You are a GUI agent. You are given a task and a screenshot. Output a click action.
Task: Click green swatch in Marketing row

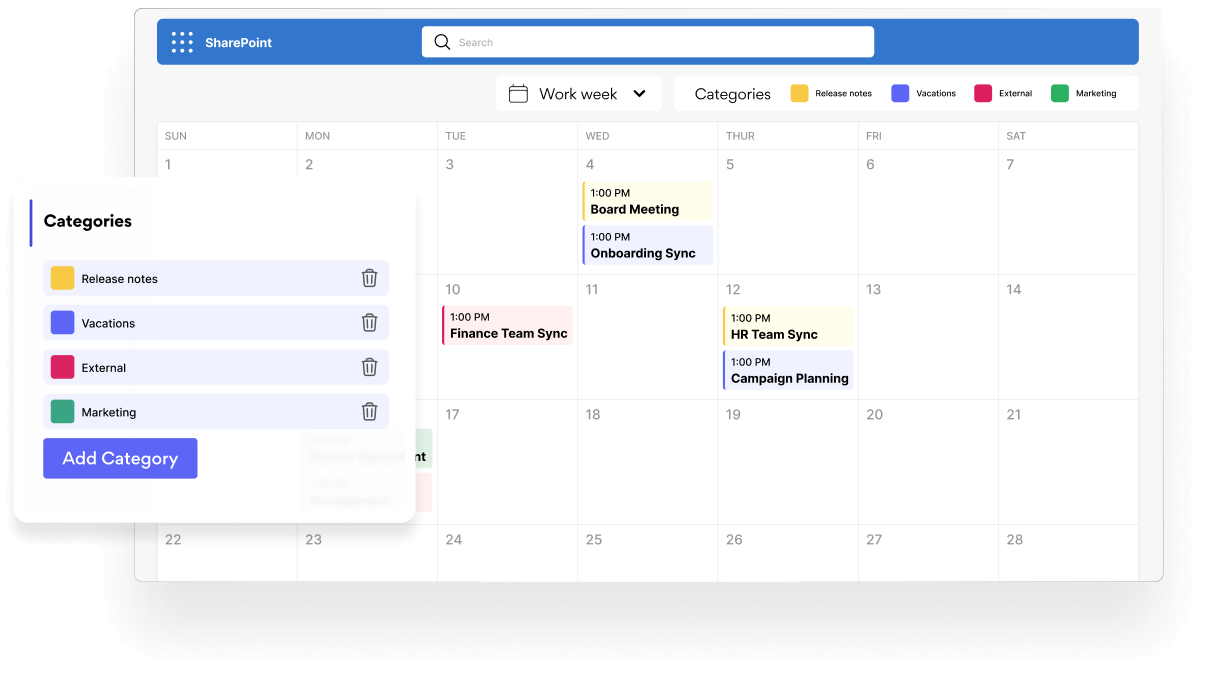pos(62,411)
